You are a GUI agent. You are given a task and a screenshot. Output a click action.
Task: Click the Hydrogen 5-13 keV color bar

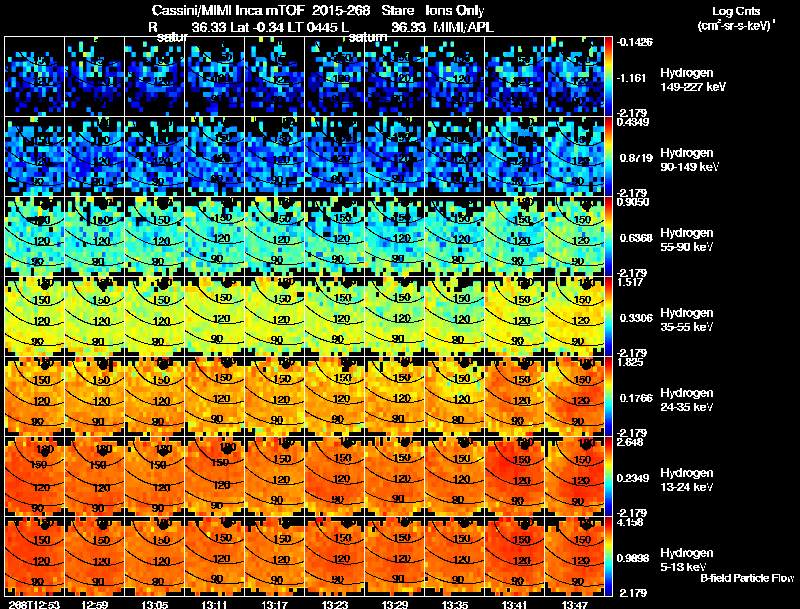608,557
